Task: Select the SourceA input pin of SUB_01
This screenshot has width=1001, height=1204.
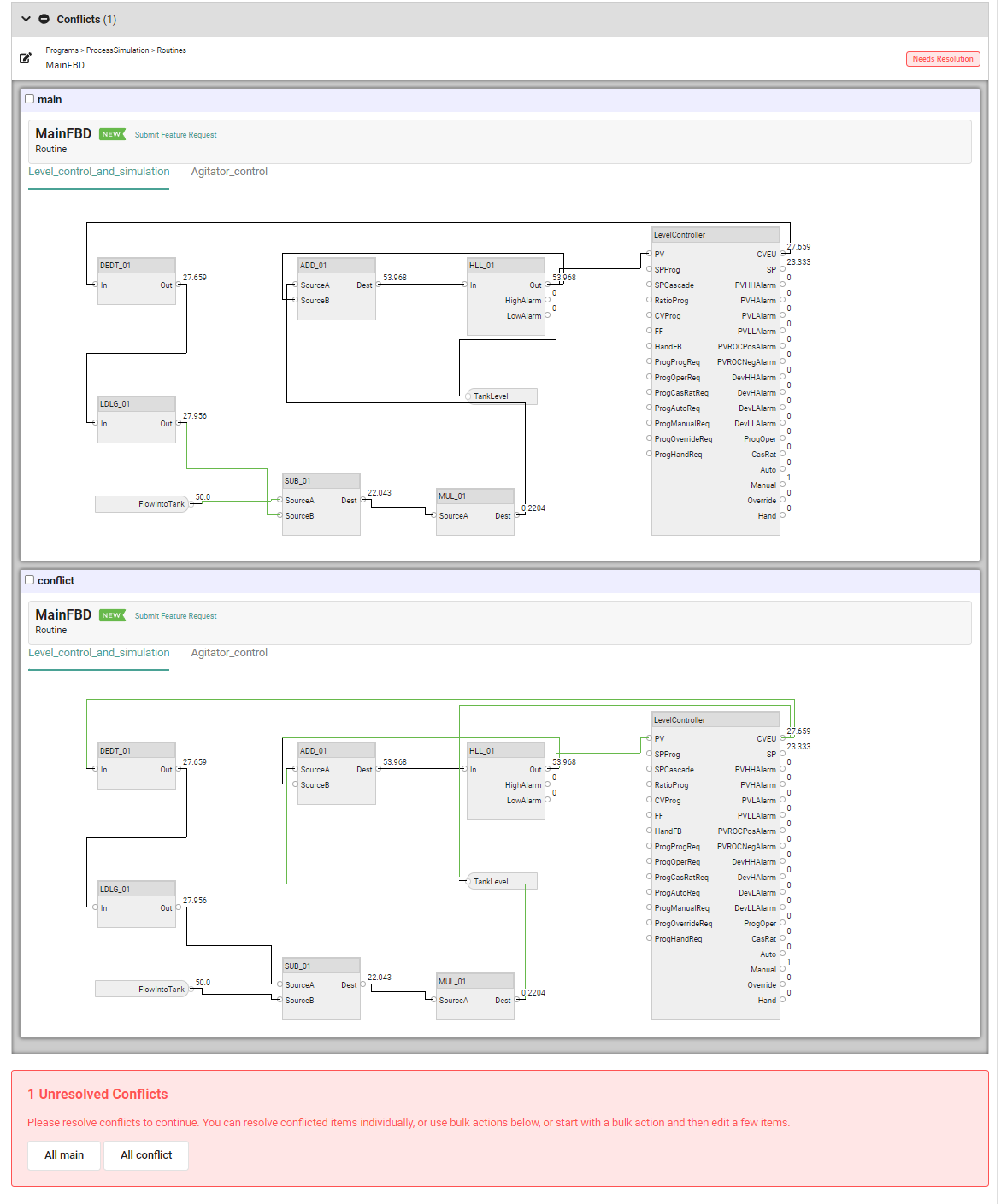Action: (278, 499)
